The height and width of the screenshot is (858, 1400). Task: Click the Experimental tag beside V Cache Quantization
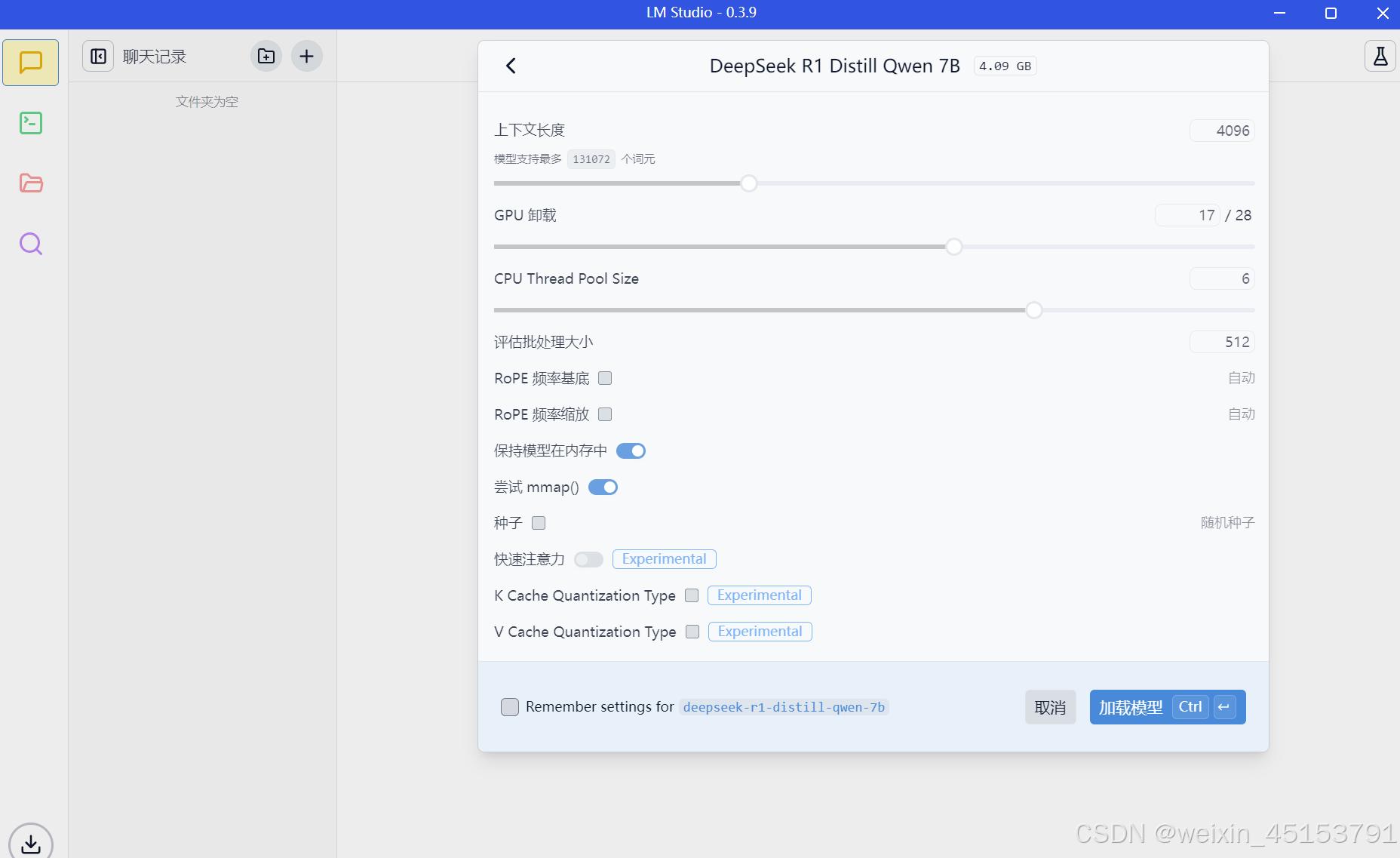(x=760, y=632)
